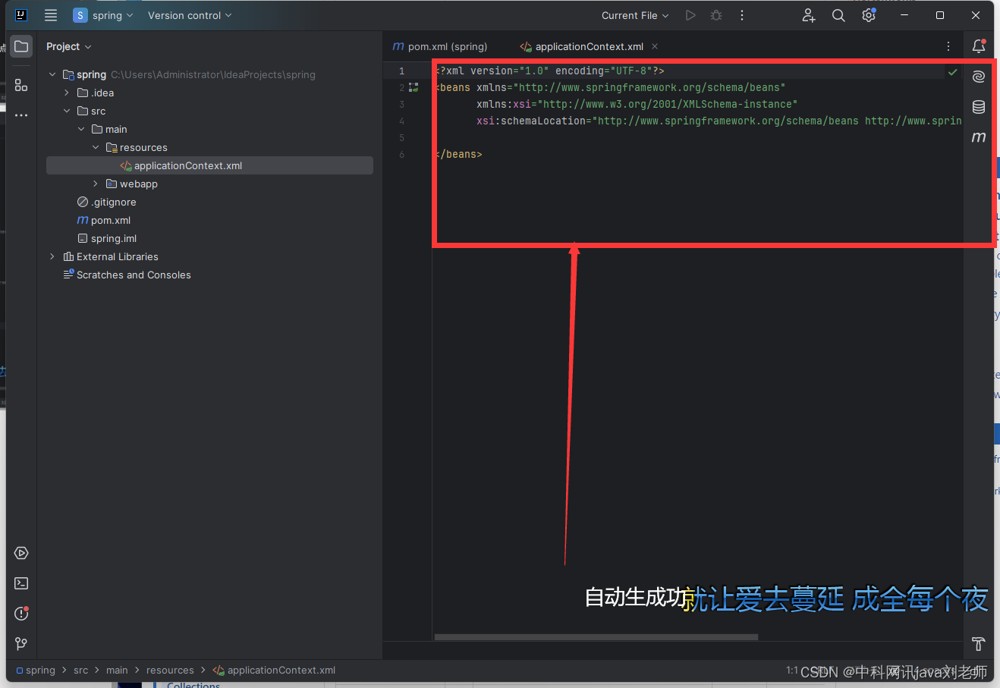Click the main breadcrumb
The width and height of the screenshot is (1000, 688).
point(117,670)
